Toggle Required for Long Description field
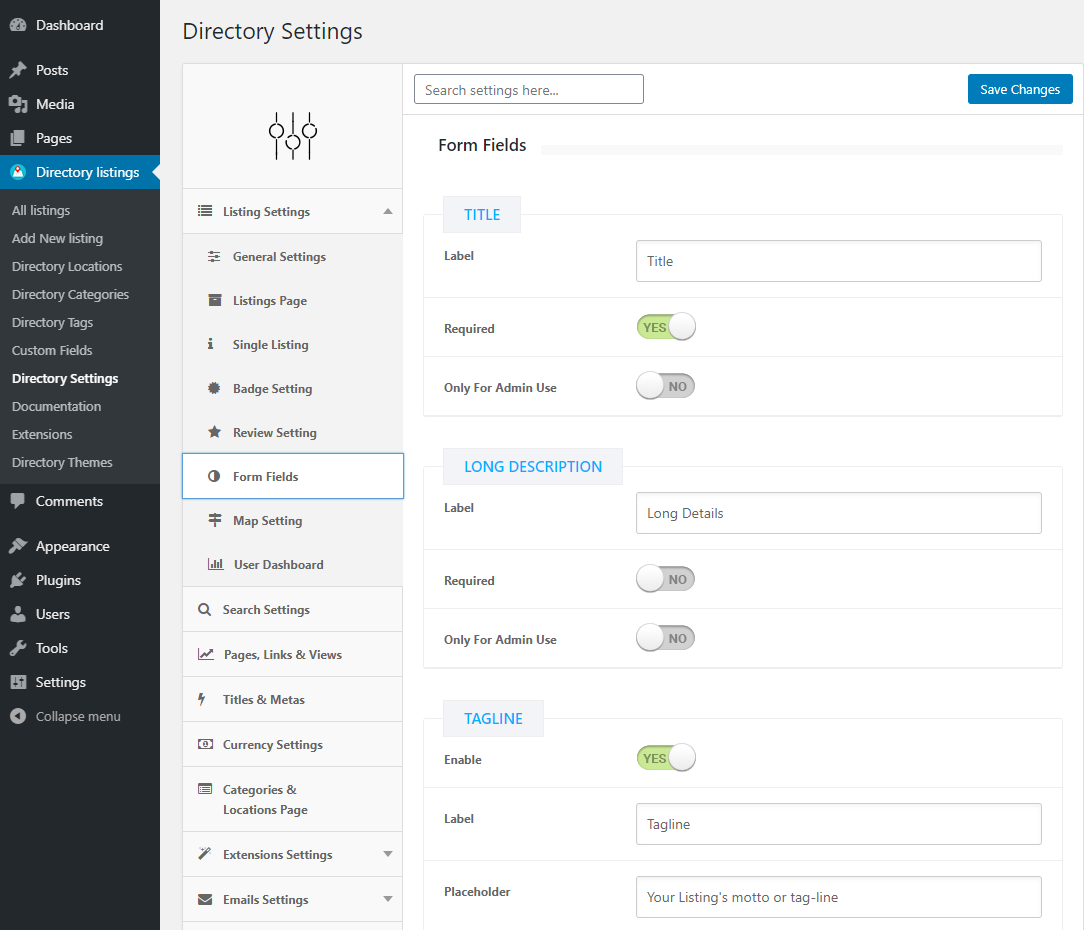The image size is (1084, 930). tap(666, 579)
